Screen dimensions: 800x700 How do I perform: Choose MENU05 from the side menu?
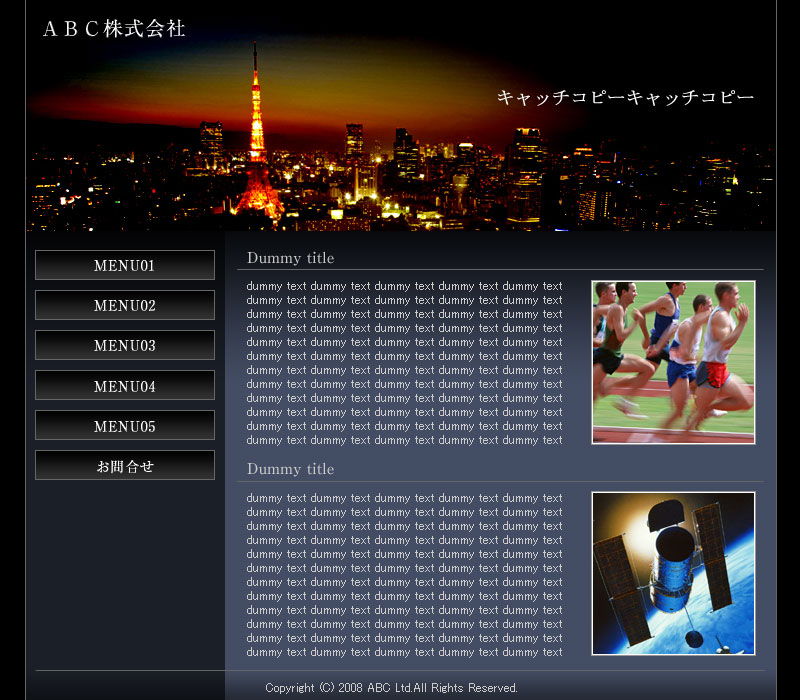point(124,425)
